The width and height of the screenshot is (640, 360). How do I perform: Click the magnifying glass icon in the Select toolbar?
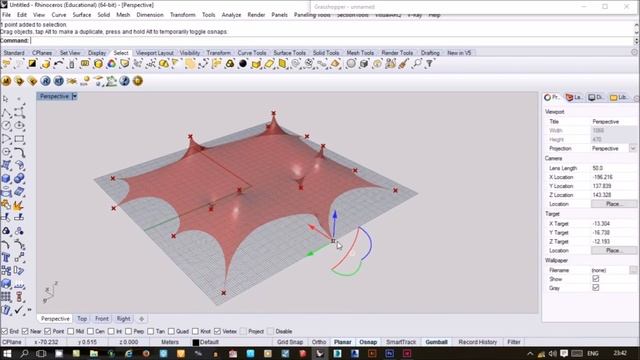(417, 64)
